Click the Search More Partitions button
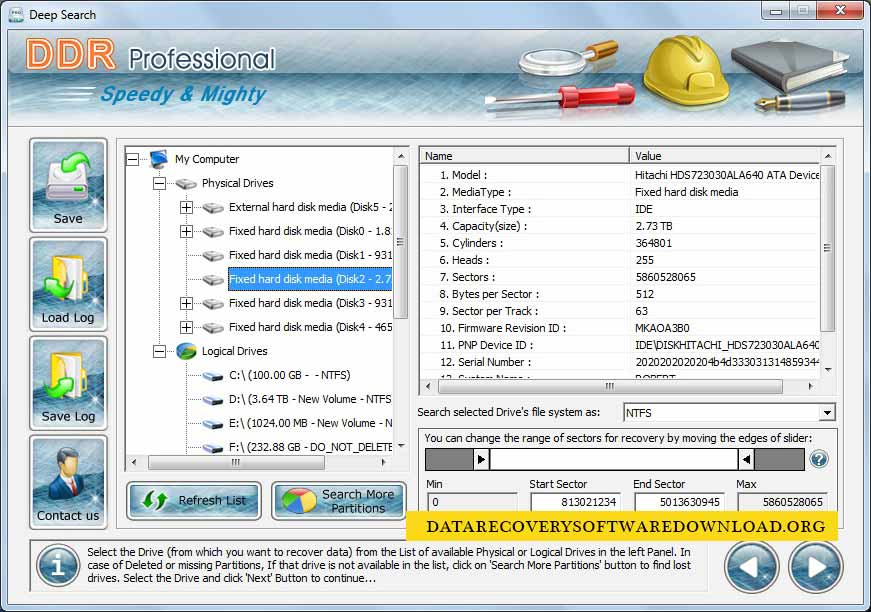This screenshot has height=612, width=871. click(x=339, y=500)
